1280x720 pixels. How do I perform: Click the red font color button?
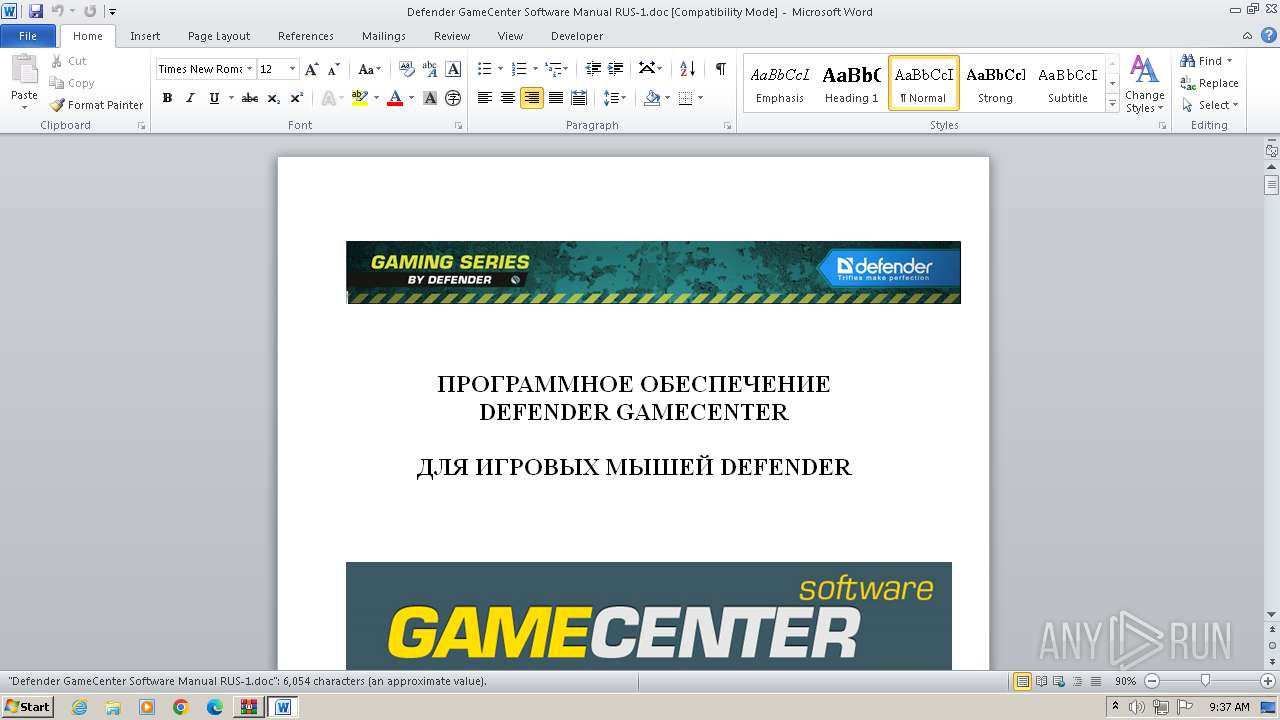pyautogui.click(x=395, y=98)
